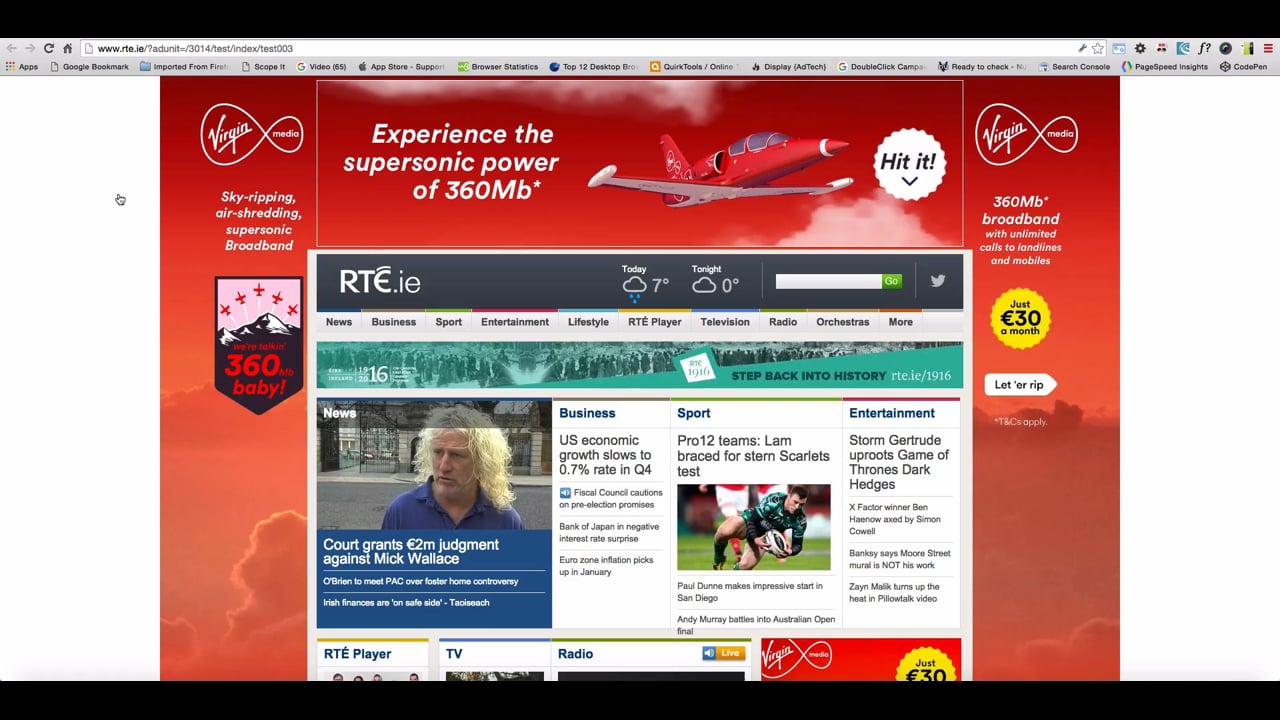Viewport: 1280px width, 720px height.
Task: Open the Radio nav tab
Action: (x=783, y=322)
